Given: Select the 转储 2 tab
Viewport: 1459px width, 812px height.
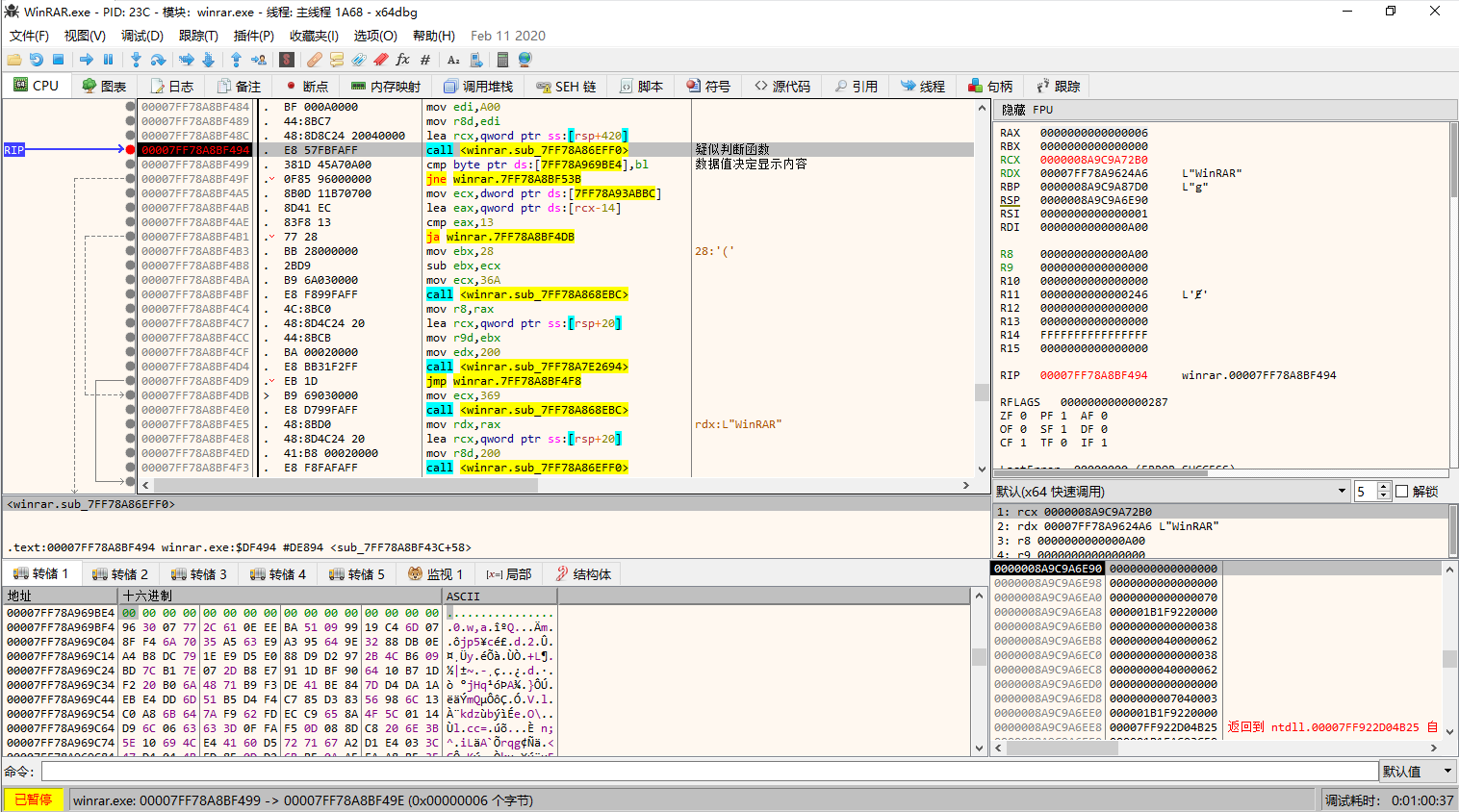Looking at the screenshot, I should 120,574.
